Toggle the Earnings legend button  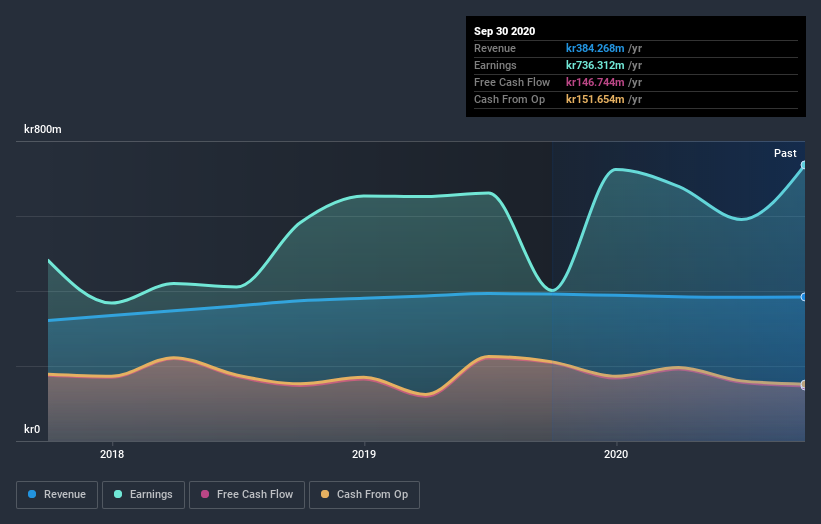[143, 495]
